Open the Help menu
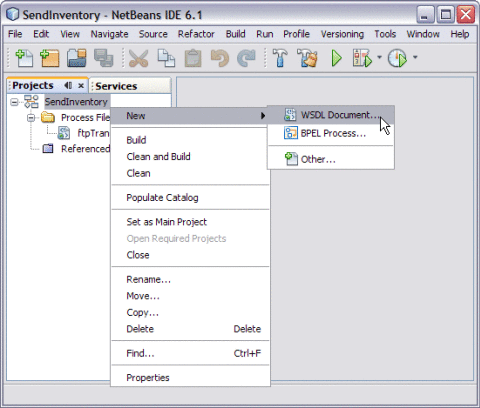This screenshot has height=408, width=480. point(460,34)
